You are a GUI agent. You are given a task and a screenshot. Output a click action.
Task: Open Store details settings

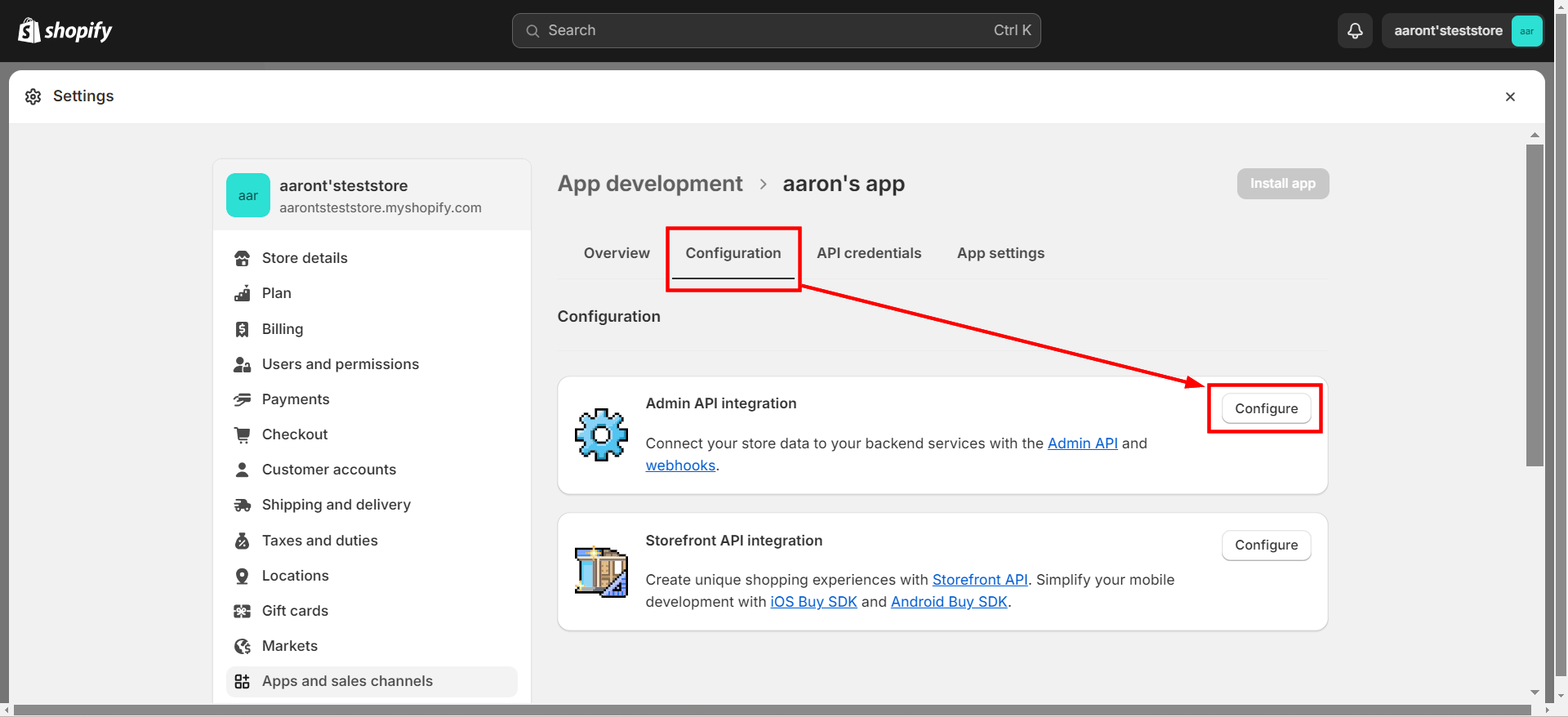click(x=372, y=258)
